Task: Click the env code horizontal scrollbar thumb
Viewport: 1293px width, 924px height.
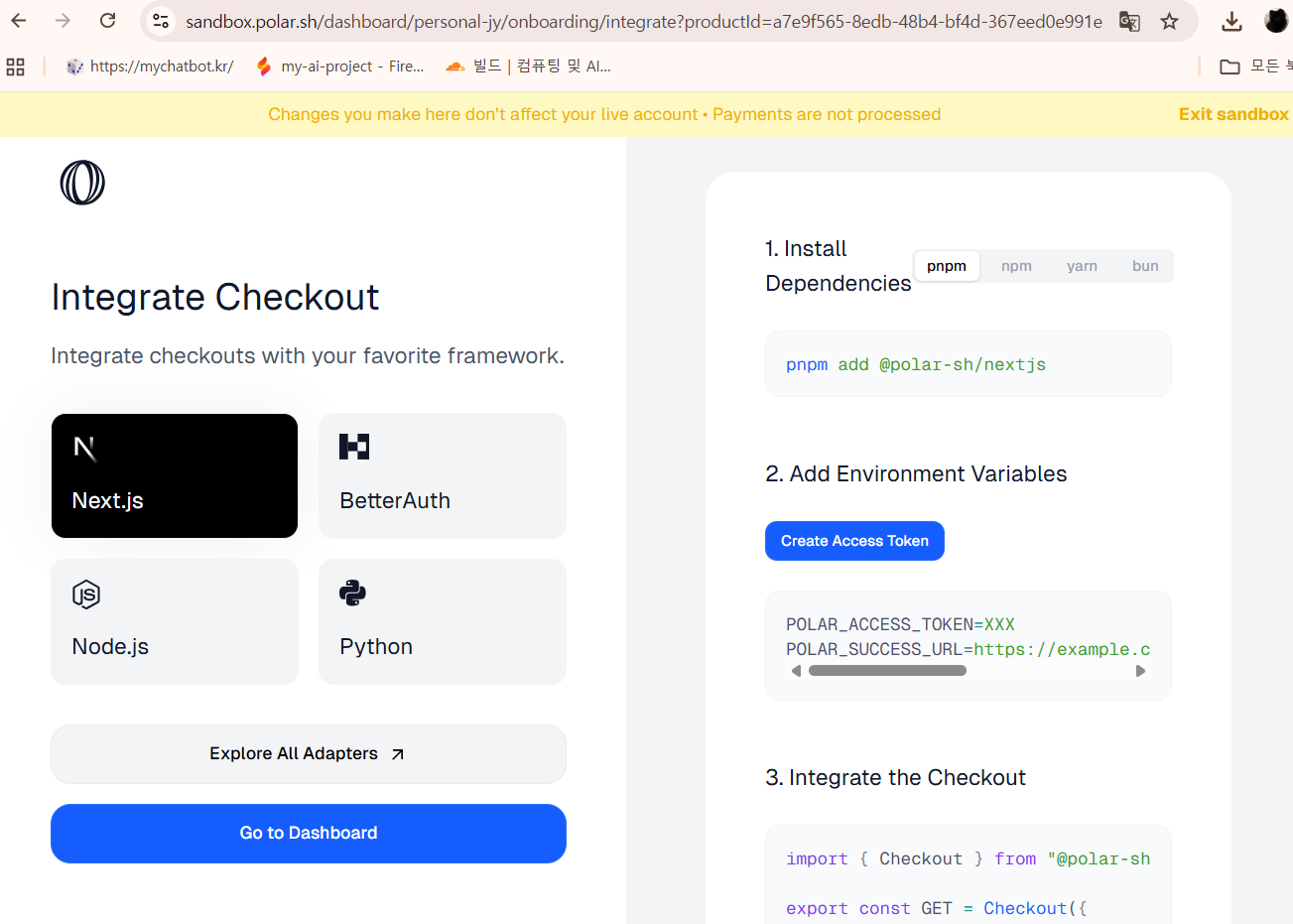Action: click(887, 671)
